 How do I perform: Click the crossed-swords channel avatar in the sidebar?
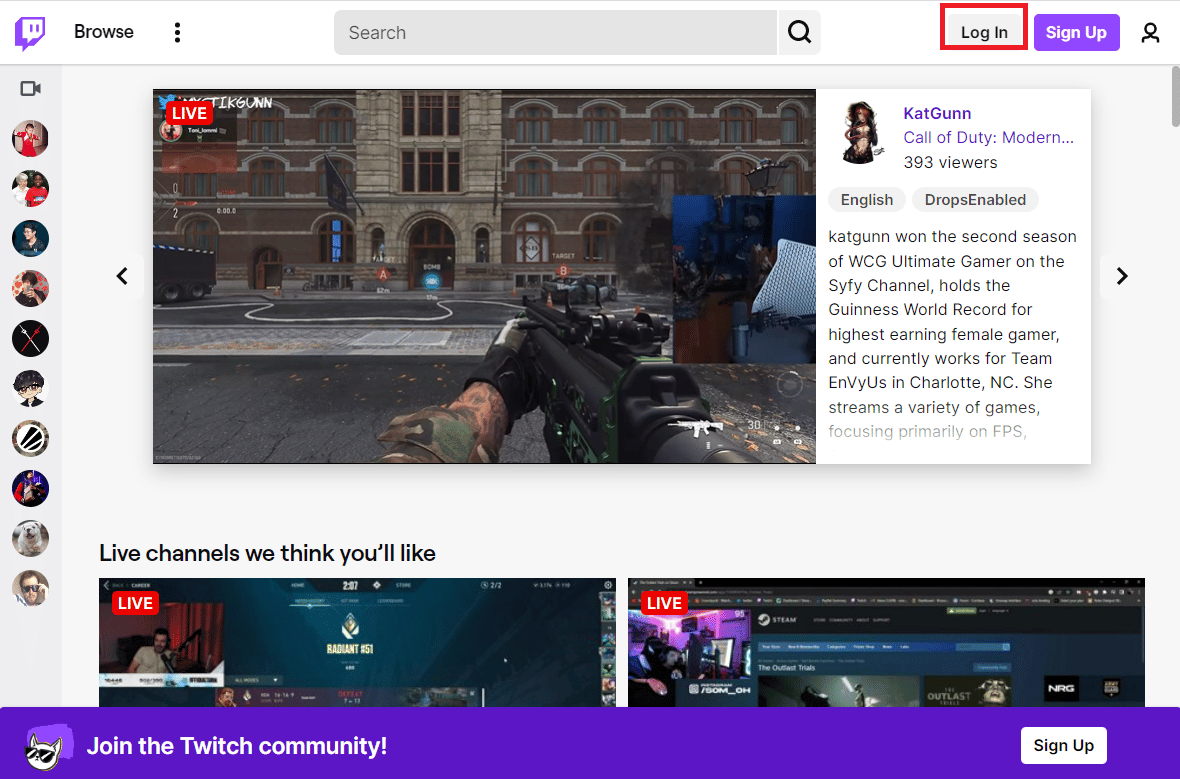pos(30,338)
